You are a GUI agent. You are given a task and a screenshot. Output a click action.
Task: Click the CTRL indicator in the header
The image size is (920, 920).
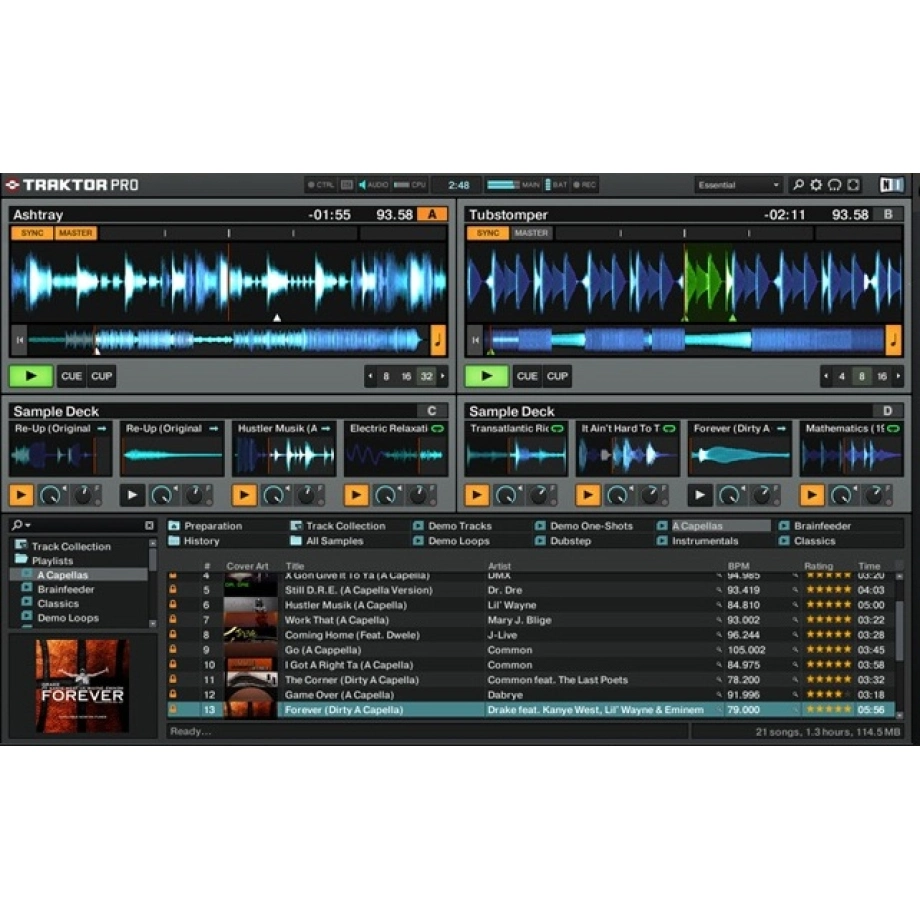tap(320, 185)
